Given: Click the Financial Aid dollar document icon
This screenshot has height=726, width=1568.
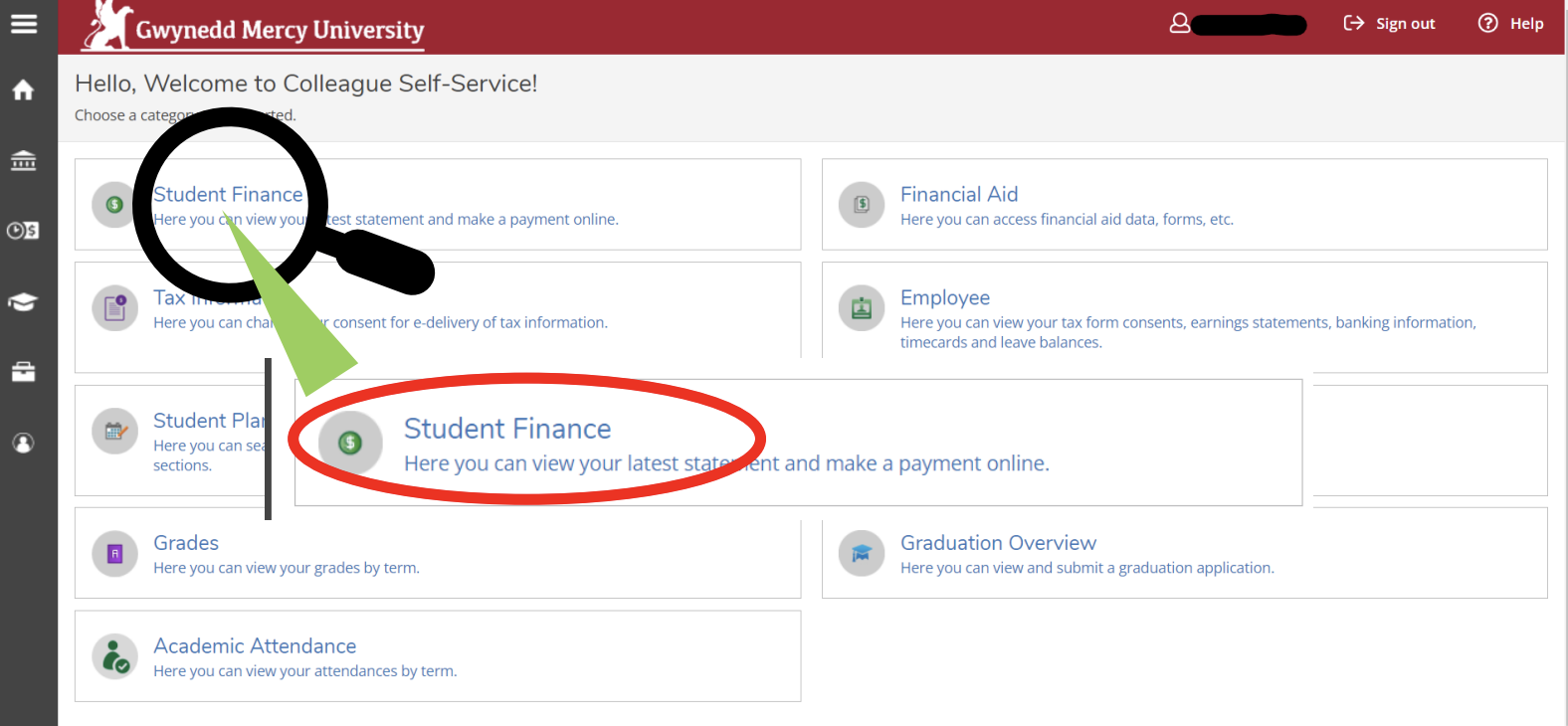Looking at the screenshot, I should [862, 204].
